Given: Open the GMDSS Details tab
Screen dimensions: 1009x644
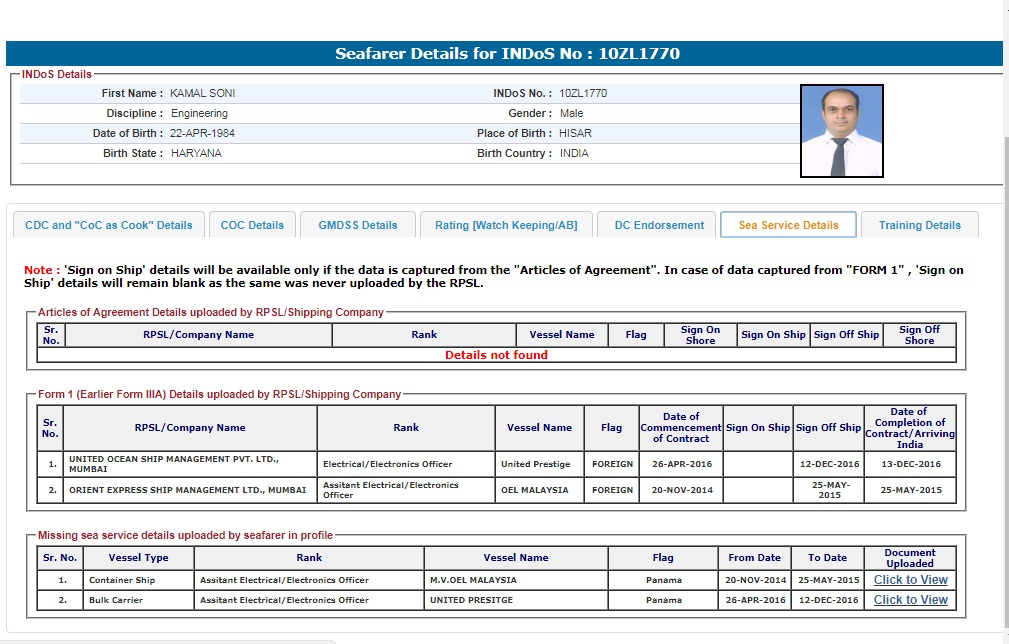Looking at the screenshot, I should pyautogui.click(x=358, y=225).
